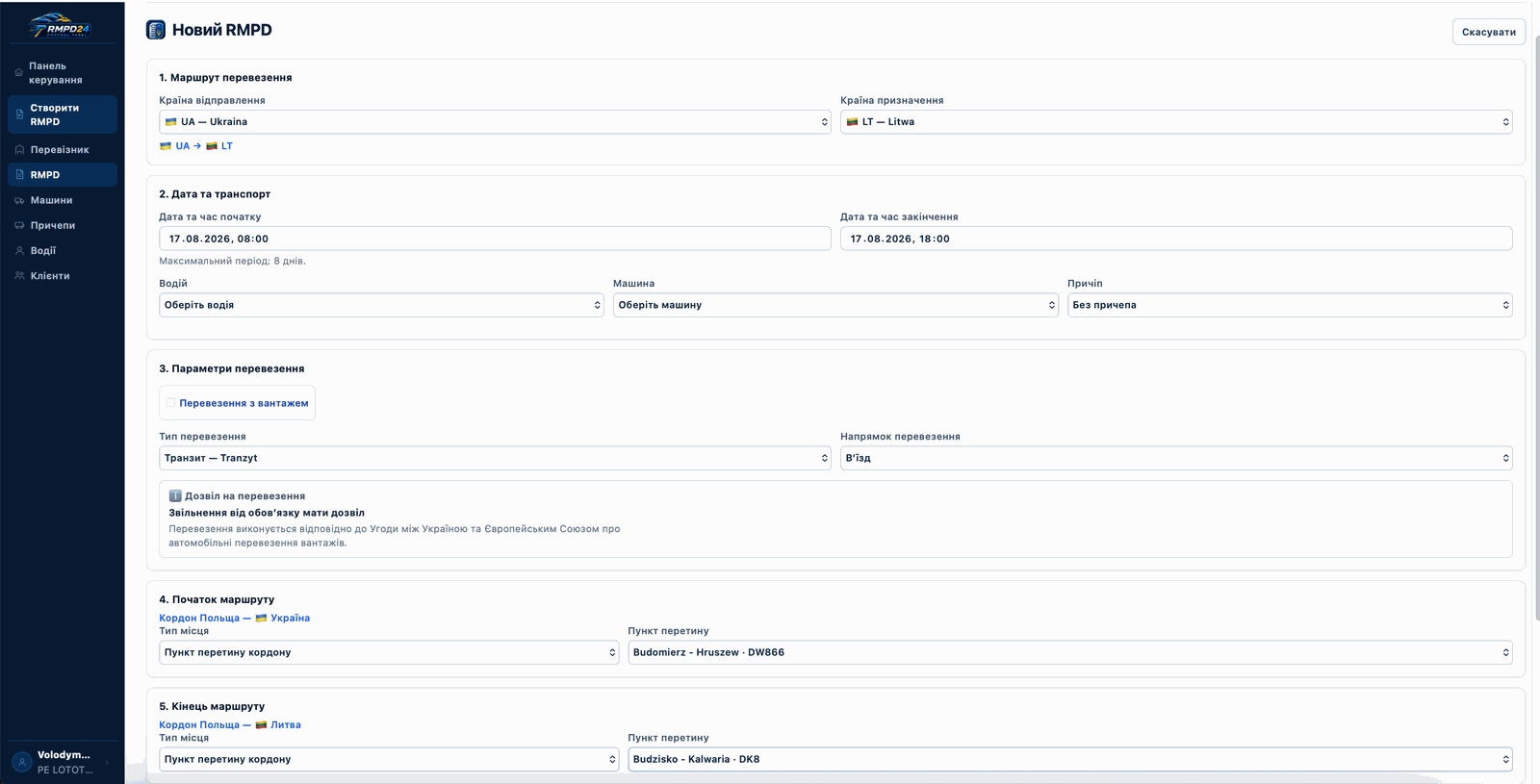Image resolution: width=1540 pixels, height=784 pixels.
Task: Open the dashboard via the home icon
Action: click(18, 72)
